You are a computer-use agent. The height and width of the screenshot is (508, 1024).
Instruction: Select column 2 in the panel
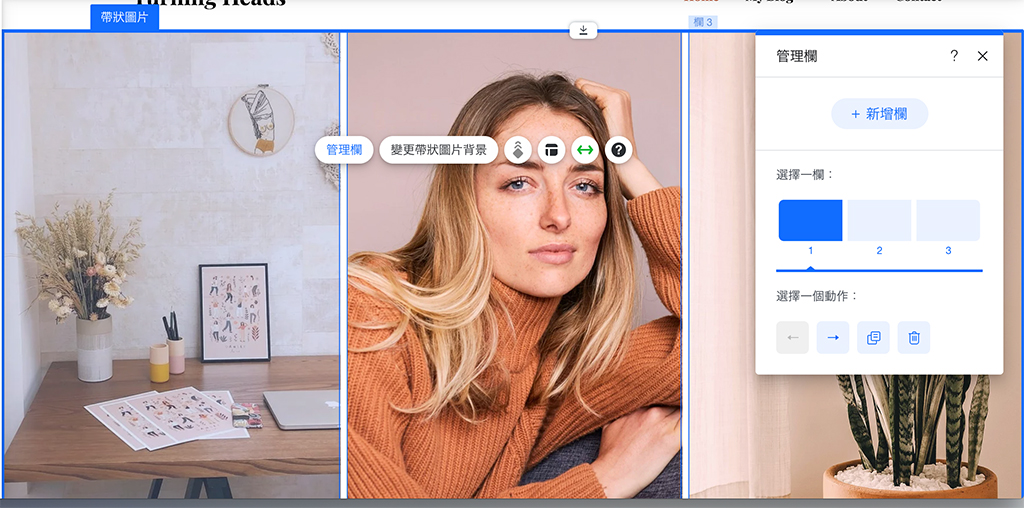[x=879, y=221]
